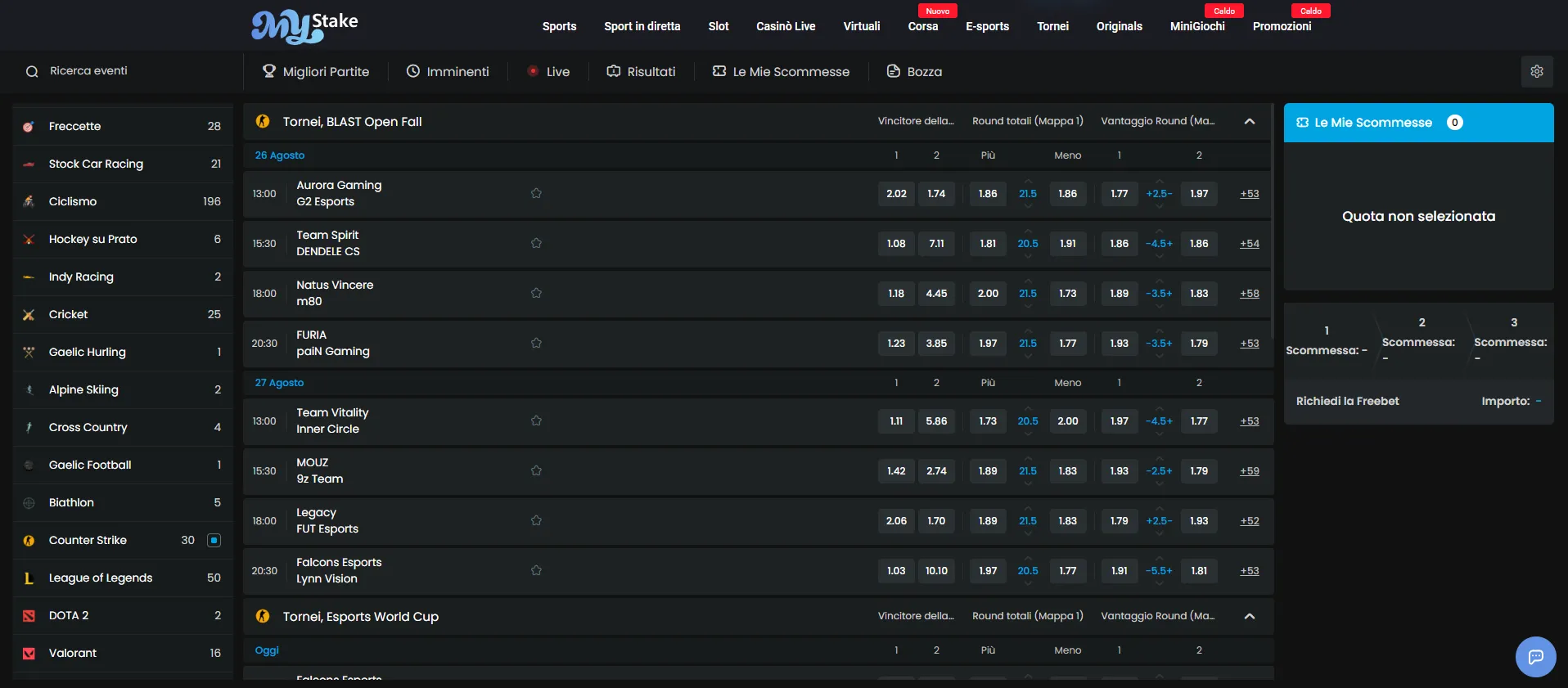The image size is (1568, 688).
Task: Go to Sport in diretta
Action: click(x=642, y=26)
